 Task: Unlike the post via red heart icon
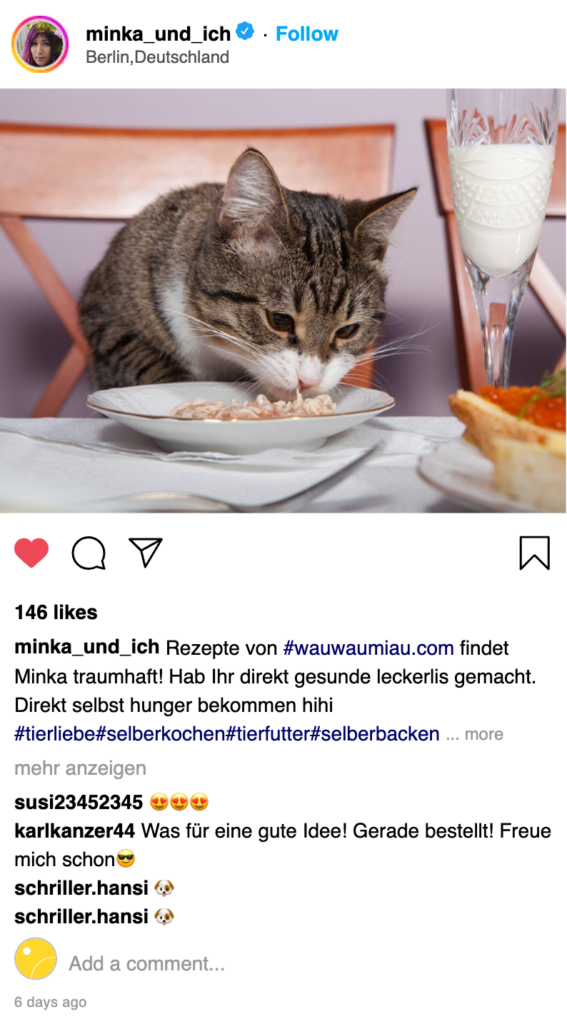tap(31, 552)
